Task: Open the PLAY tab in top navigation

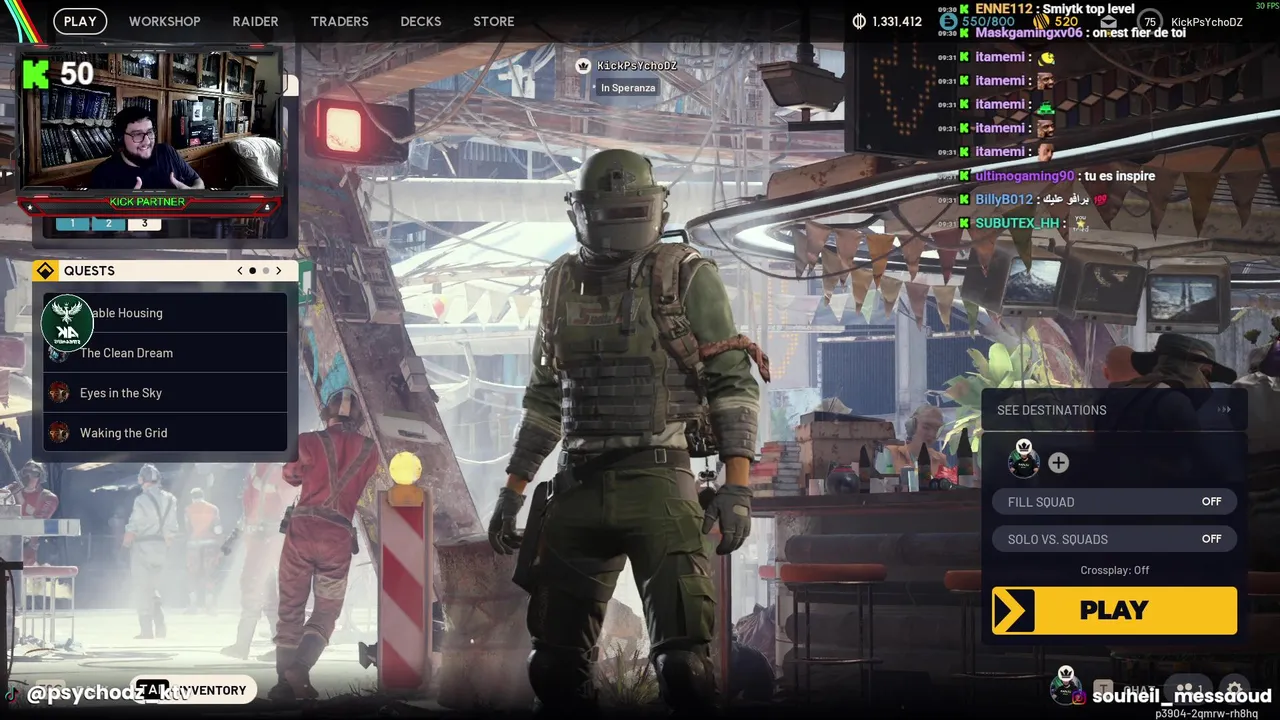Action: 80,21
